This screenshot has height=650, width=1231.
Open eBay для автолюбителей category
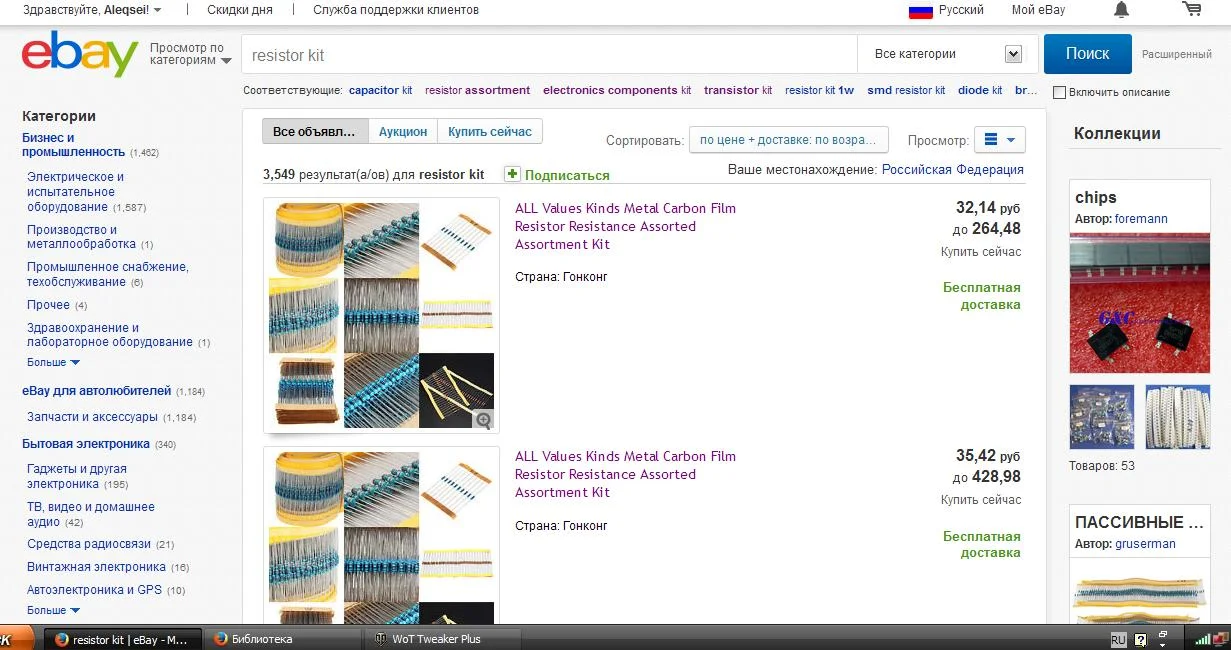click(x=97, y=391)
